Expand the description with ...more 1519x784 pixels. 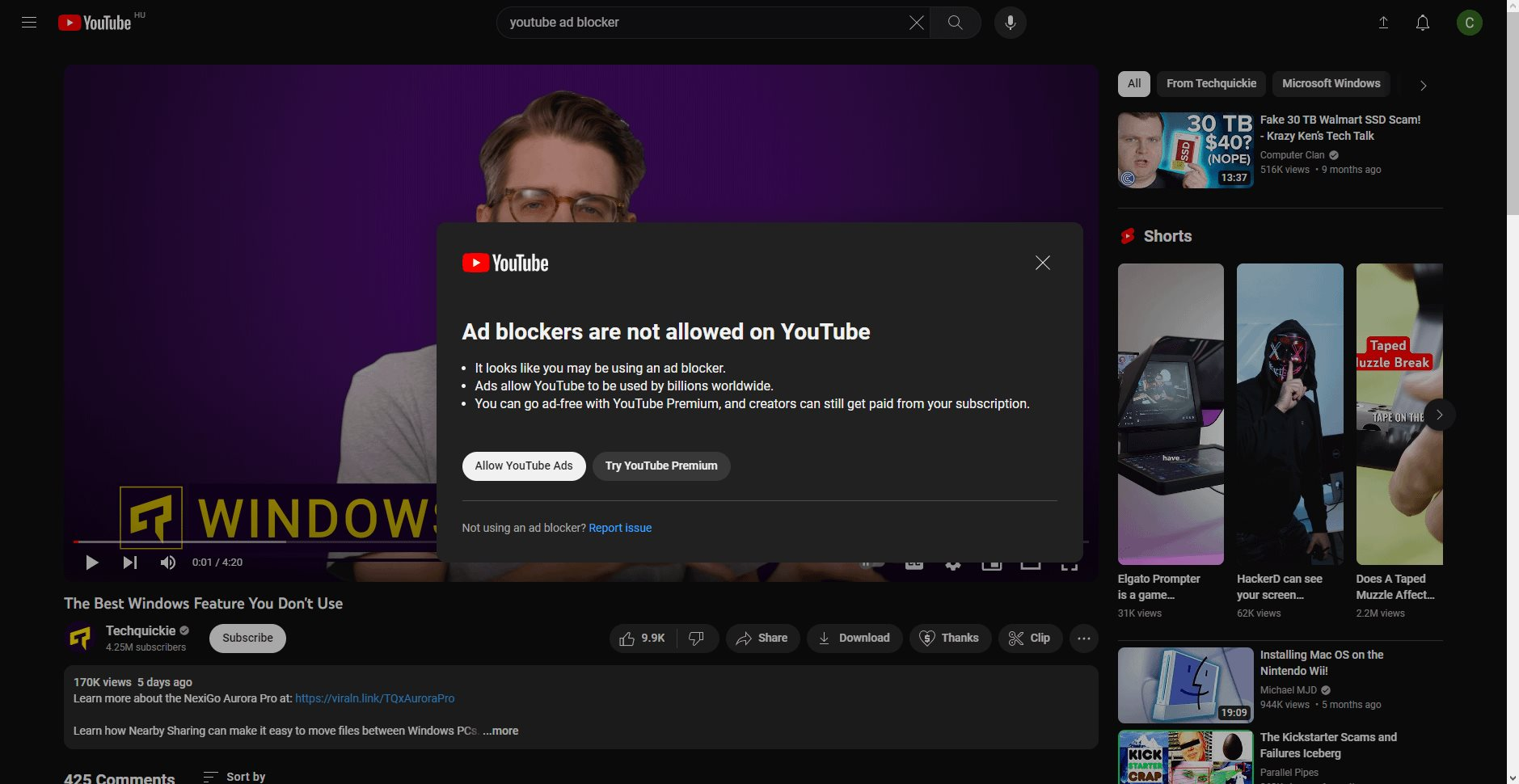click(500, 731)
